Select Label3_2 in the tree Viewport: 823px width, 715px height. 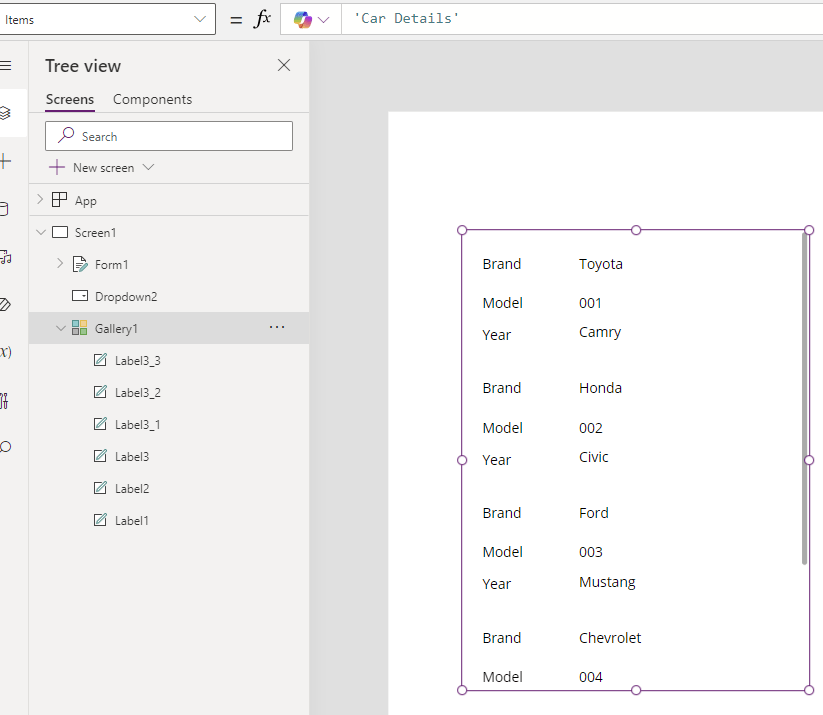pyautogui.click(x=169, y=393)
